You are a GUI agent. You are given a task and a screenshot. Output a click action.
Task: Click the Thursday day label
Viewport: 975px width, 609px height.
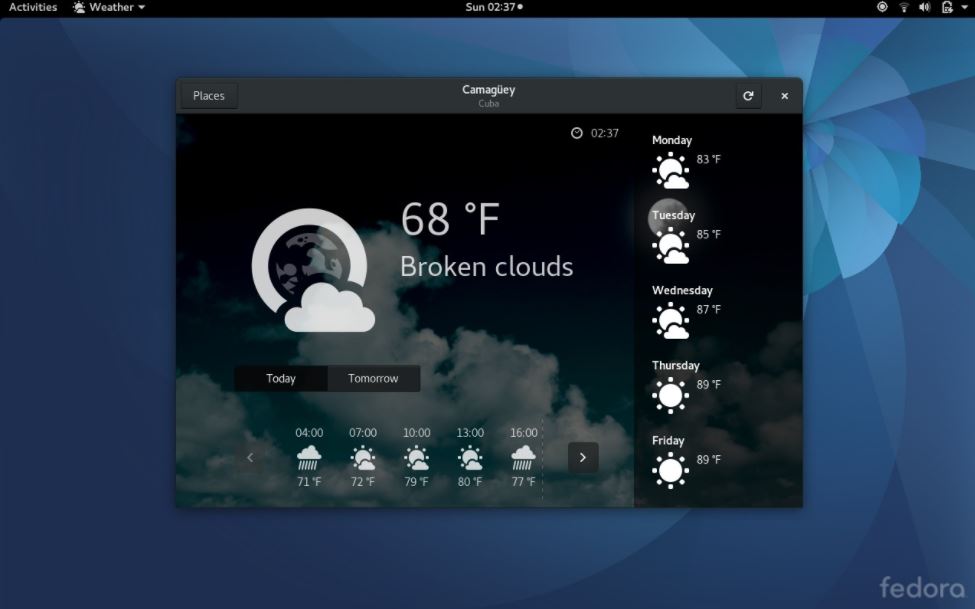(675, 365)
